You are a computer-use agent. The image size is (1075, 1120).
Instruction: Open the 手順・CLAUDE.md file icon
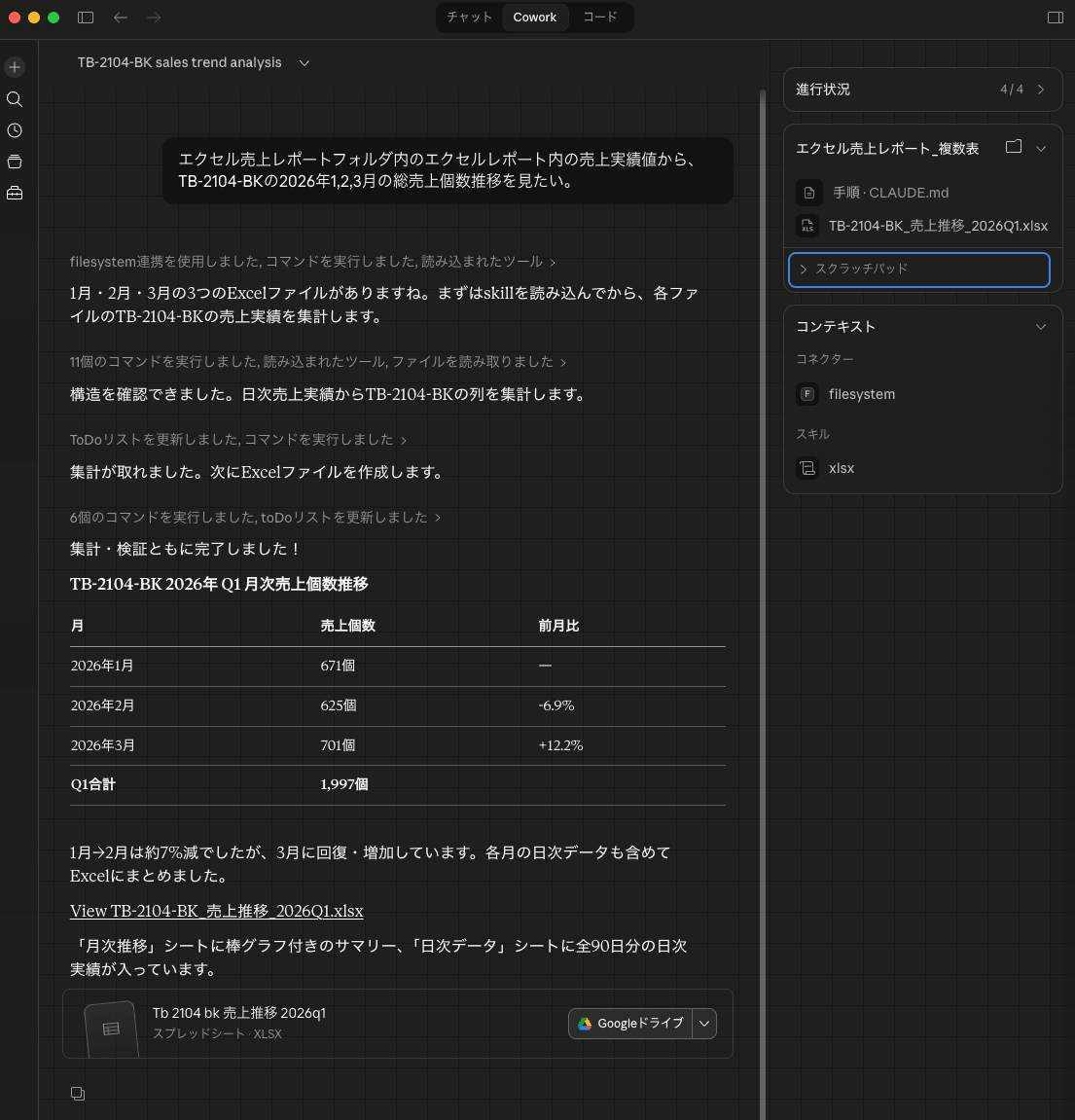(x=809, y=193)
